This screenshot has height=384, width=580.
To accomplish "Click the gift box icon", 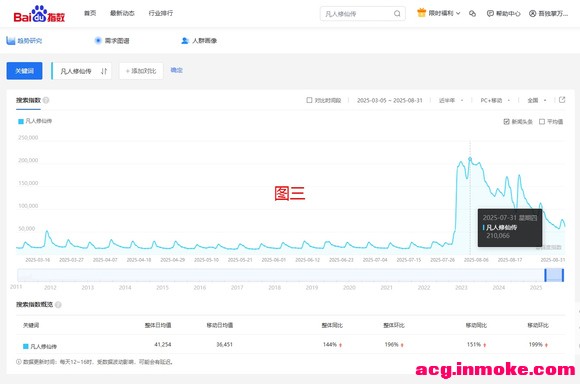I will click(421, 13).
